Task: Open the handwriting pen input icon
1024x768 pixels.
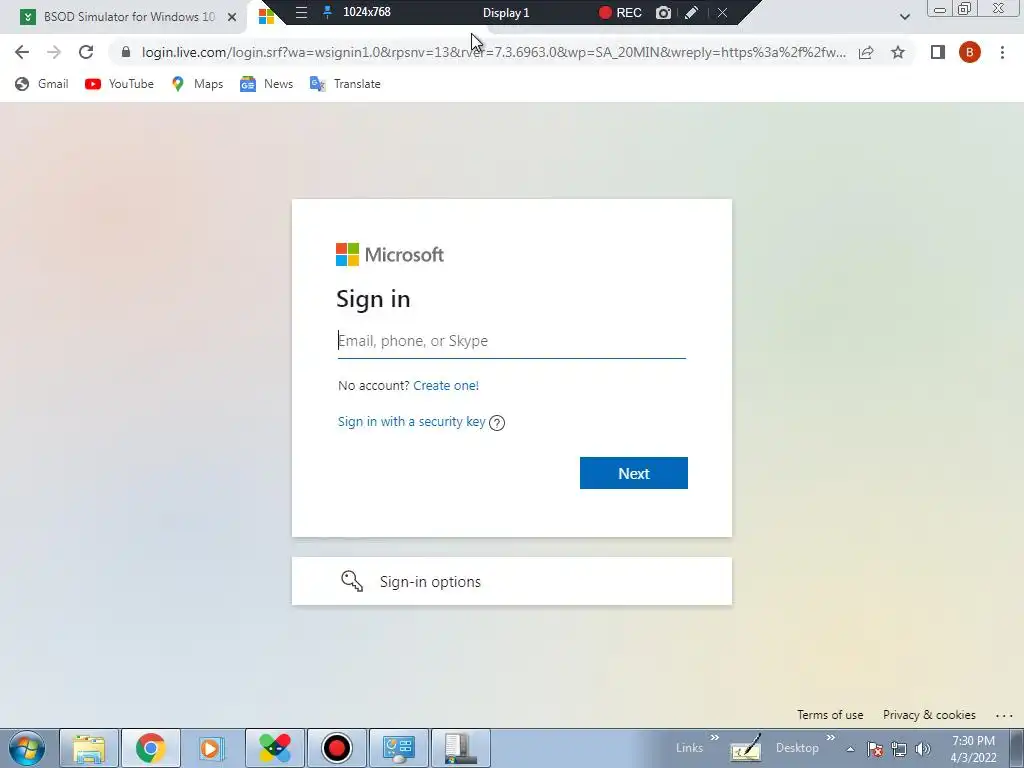Action: 745,748
